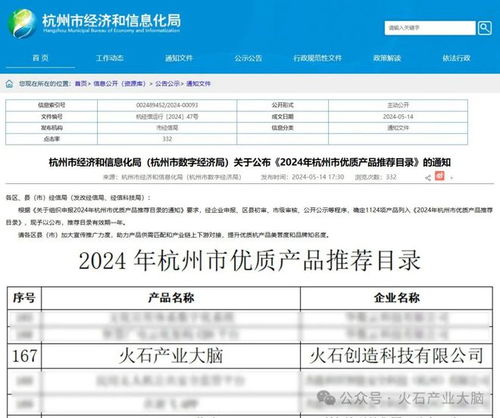Click the source line 来源：杭州市经济和信息化局

(x=172, y=177)
